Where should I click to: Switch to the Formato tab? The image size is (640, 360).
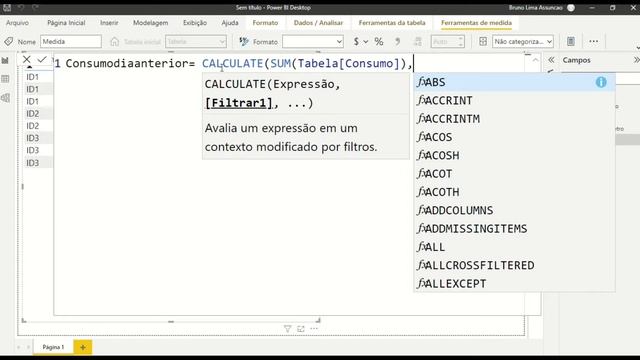(265, 23)
